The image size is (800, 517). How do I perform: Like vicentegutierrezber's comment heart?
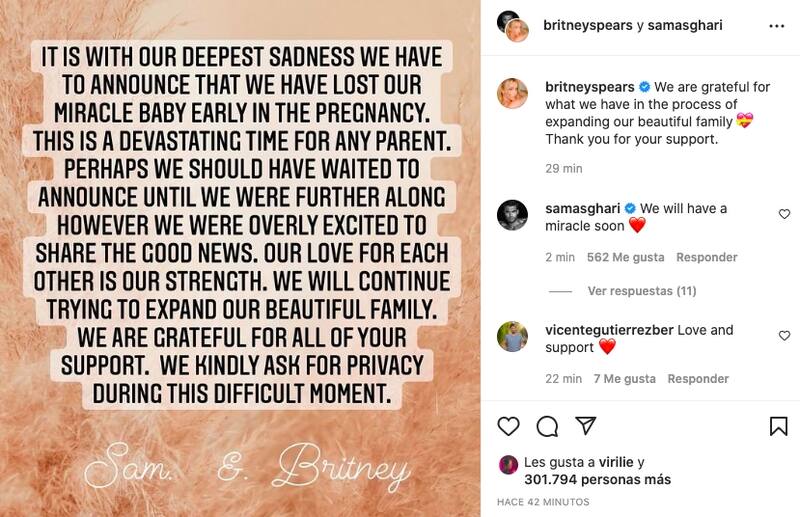pos(784,336)
